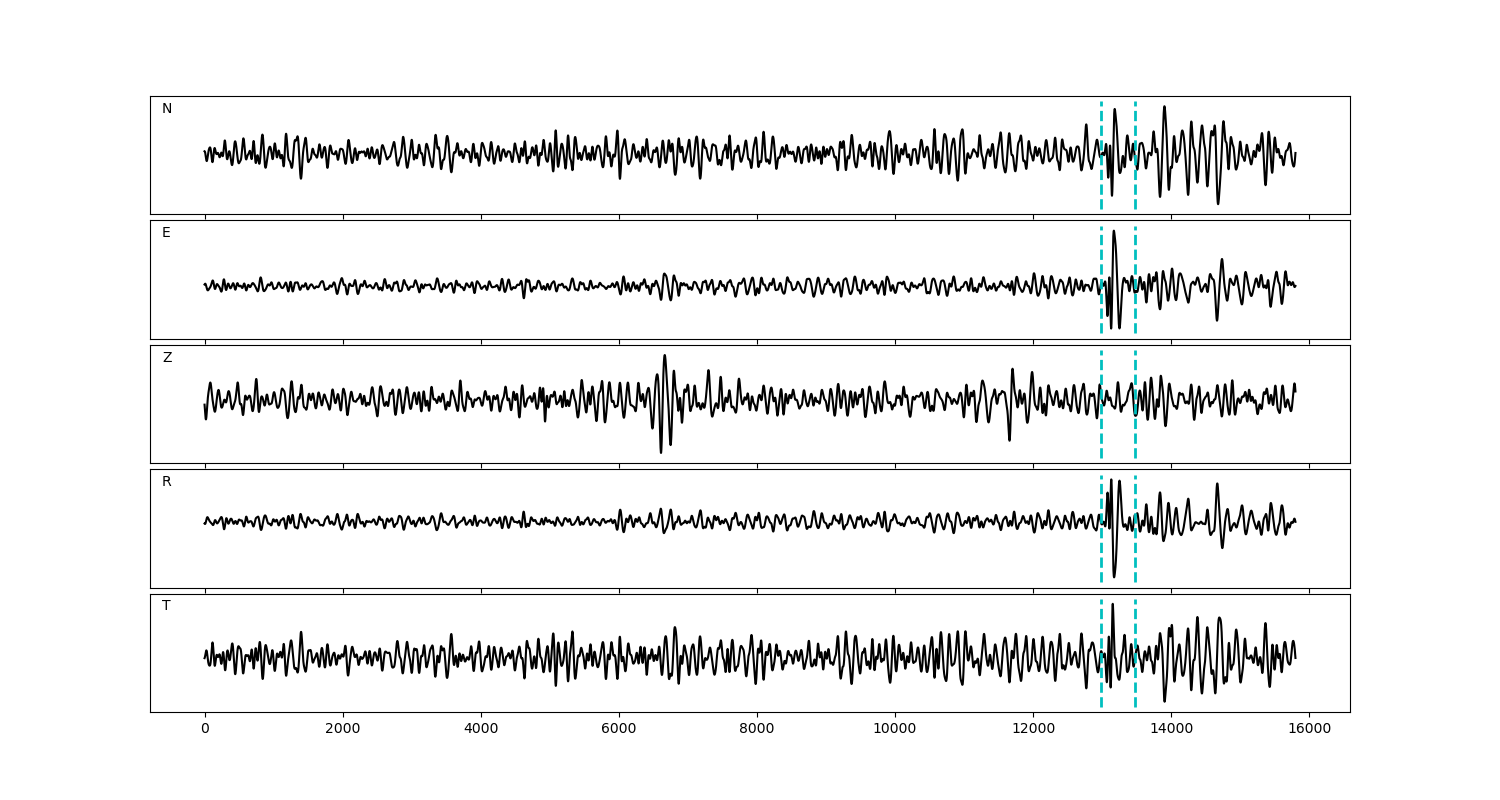The image size is (1500, 800).
Task: Click the R channel label
Action: coord(167,482)
